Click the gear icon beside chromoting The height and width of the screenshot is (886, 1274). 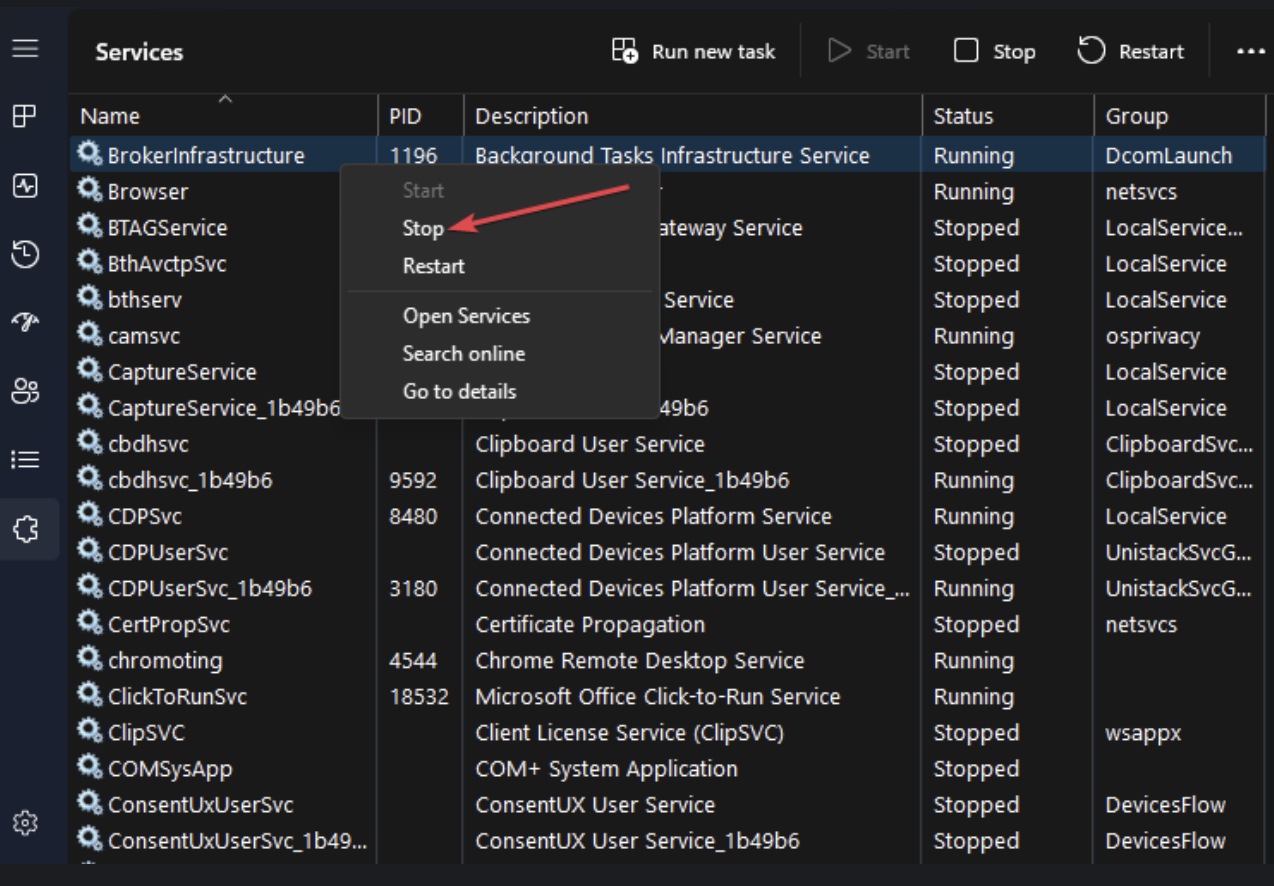90,659
